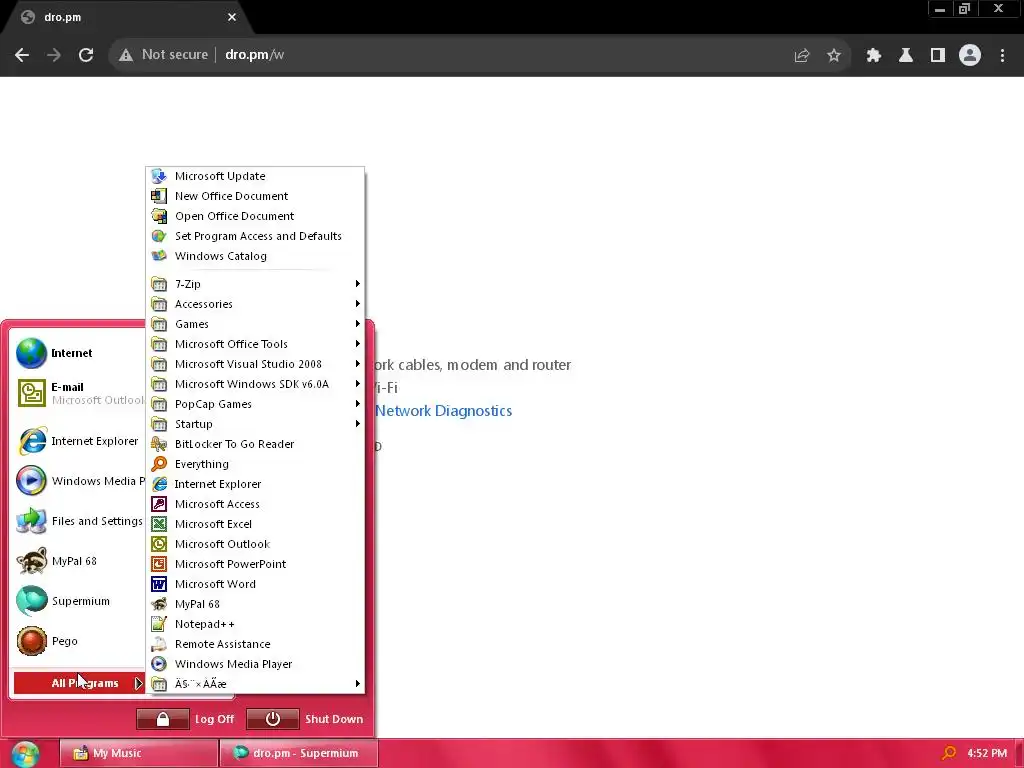
Task: Open Microsoft Outlook in programs list
Action: (255, 544)
